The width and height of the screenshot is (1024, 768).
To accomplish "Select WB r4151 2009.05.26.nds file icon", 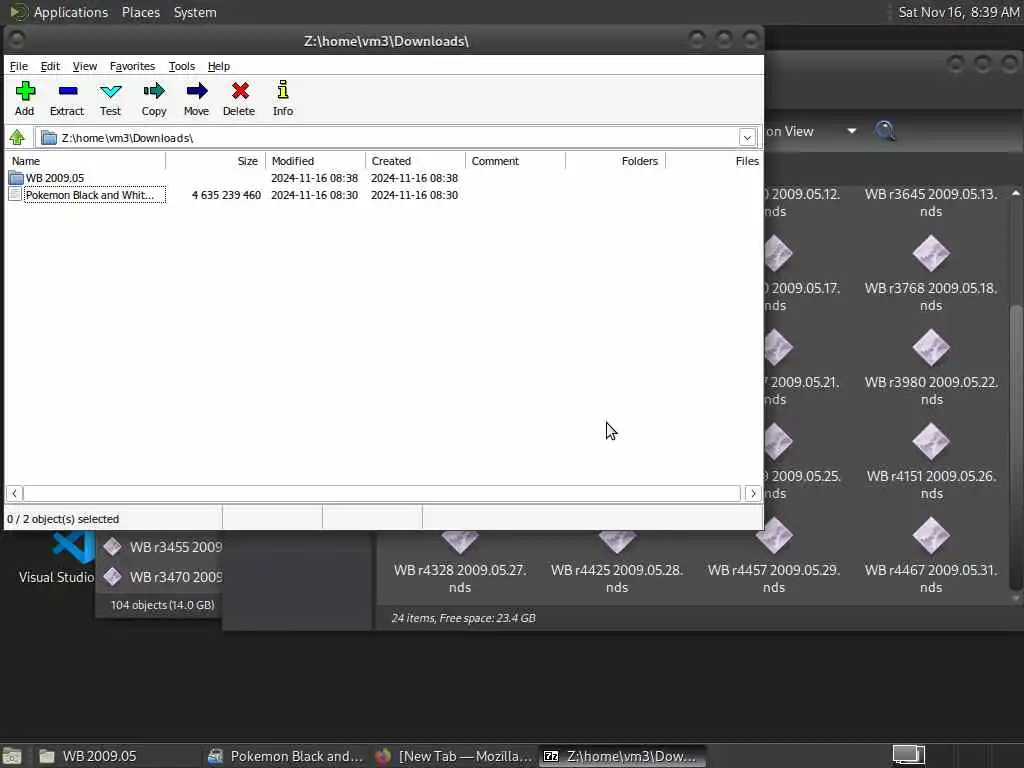I will [931, 441].
